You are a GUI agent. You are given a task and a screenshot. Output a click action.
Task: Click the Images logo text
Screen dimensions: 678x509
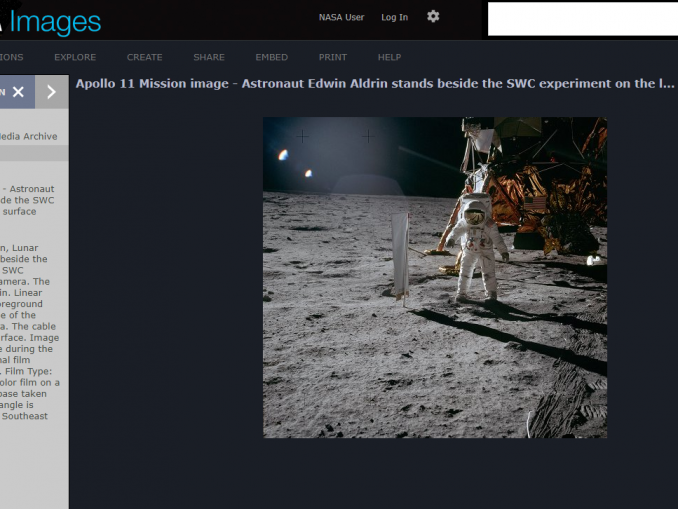(x=55, y=22)
